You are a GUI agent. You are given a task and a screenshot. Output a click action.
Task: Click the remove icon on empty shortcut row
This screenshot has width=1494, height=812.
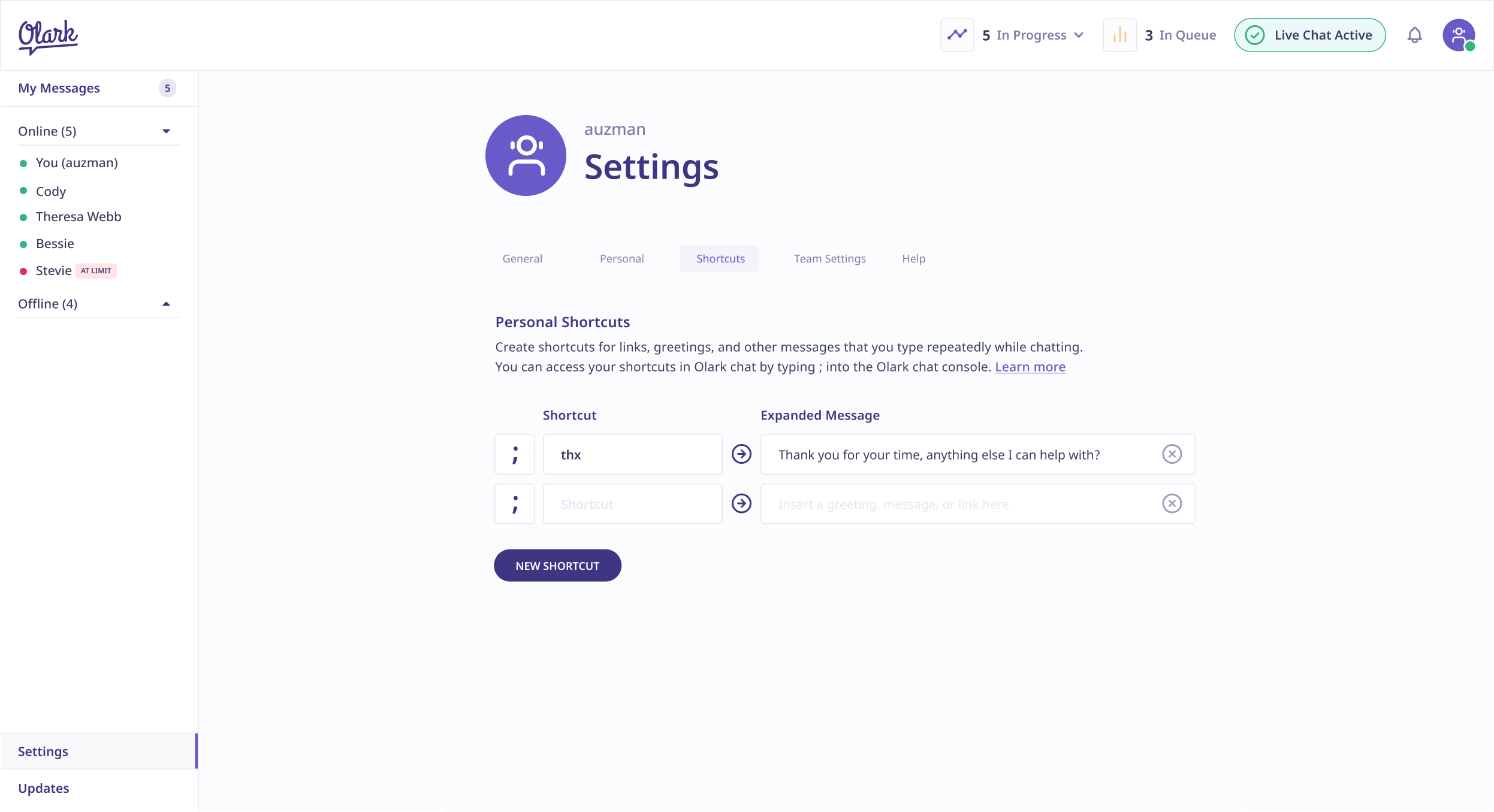tap(1172, 503)
